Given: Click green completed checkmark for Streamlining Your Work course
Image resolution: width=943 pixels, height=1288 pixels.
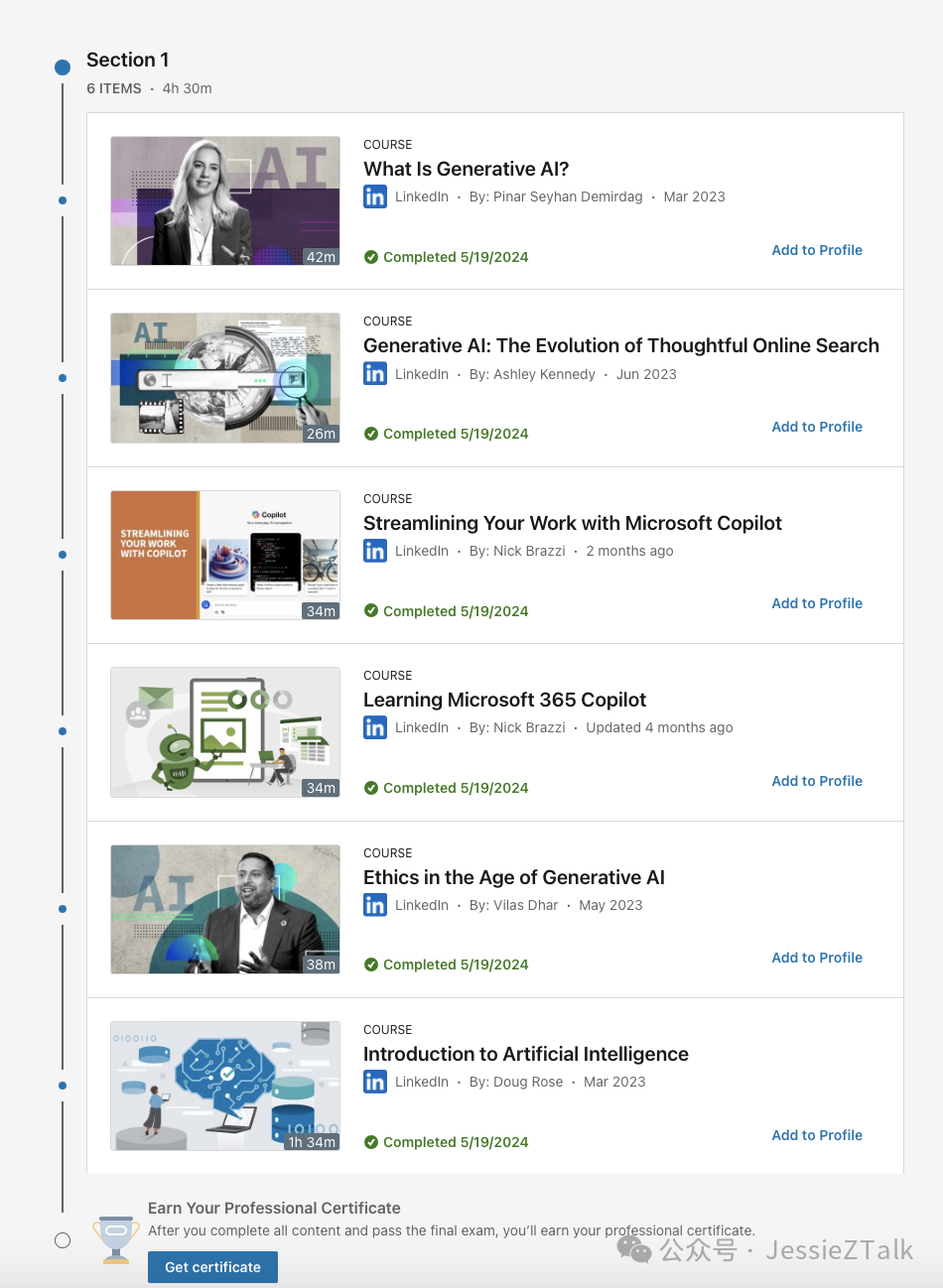Looking at the screenshot, I should tap(371, 610).
